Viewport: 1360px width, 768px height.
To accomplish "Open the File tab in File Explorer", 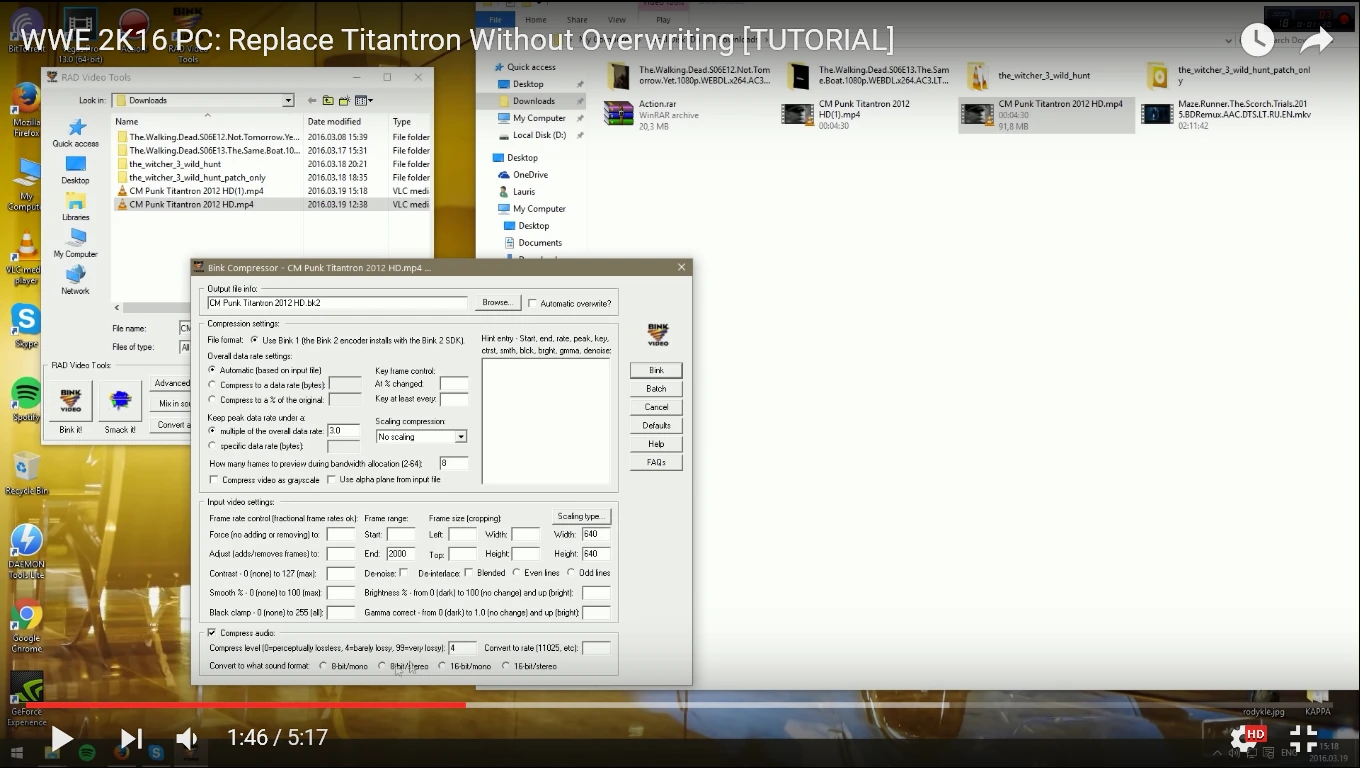I will tap(496, 20).
